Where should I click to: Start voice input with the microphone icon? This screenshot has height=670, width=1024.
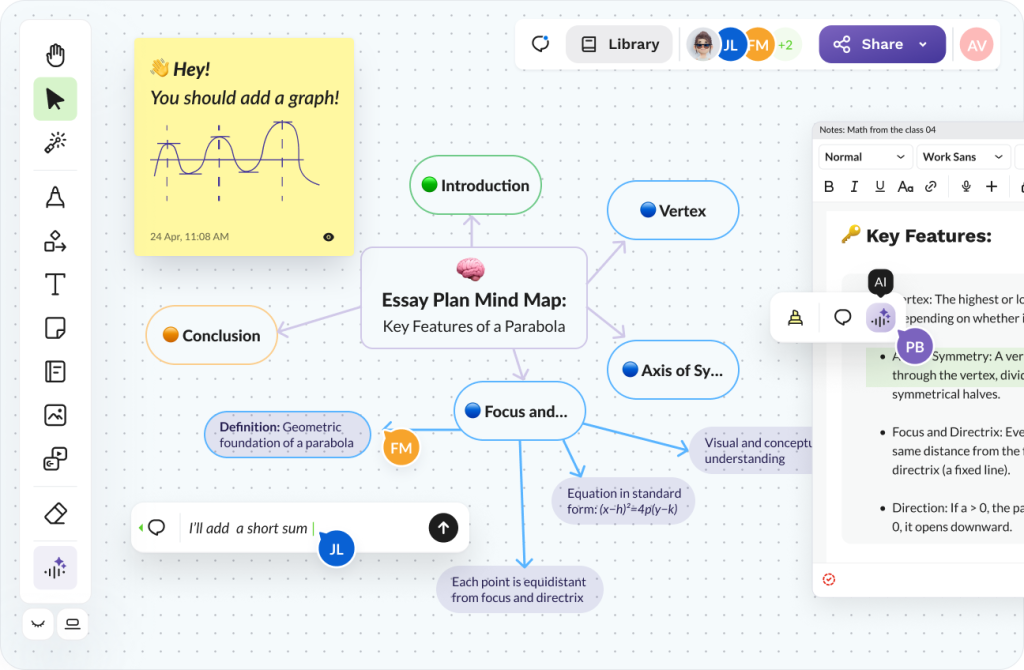click(x=966, y=186)
